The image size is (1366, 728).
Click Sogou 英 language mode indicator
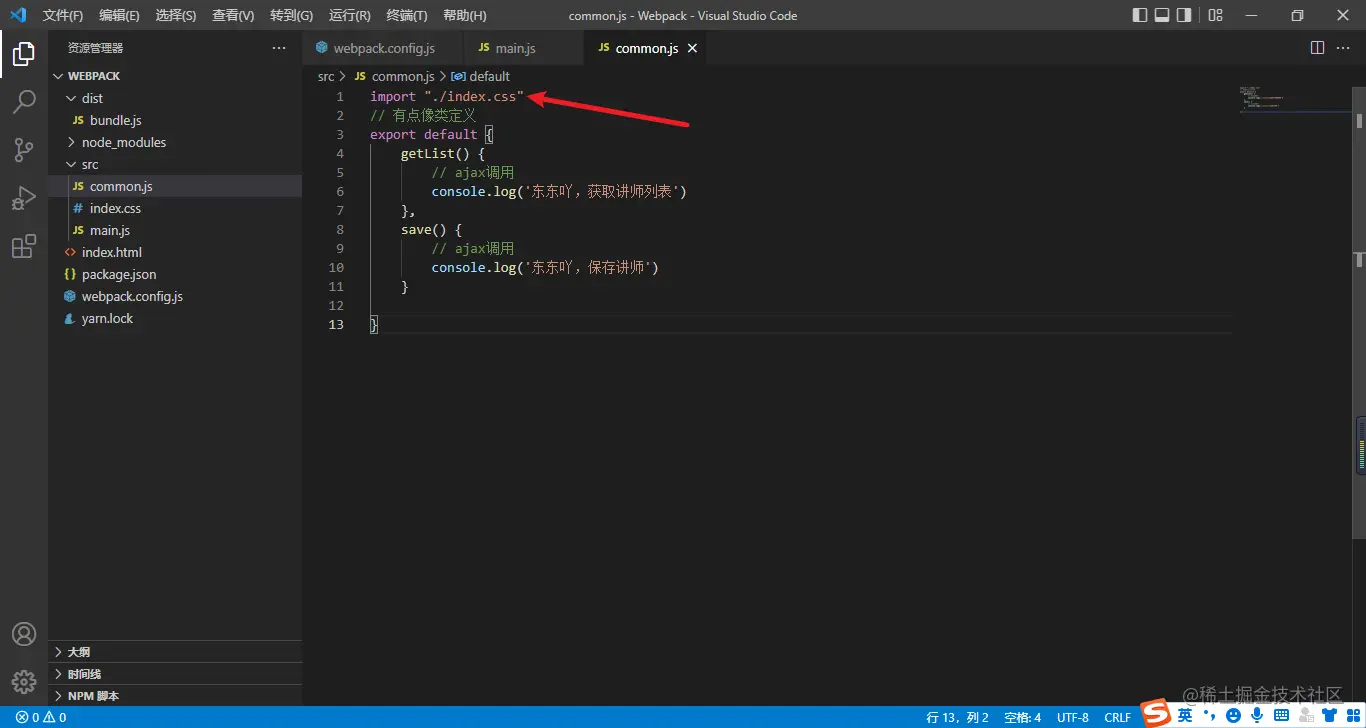pos(1185,715)
